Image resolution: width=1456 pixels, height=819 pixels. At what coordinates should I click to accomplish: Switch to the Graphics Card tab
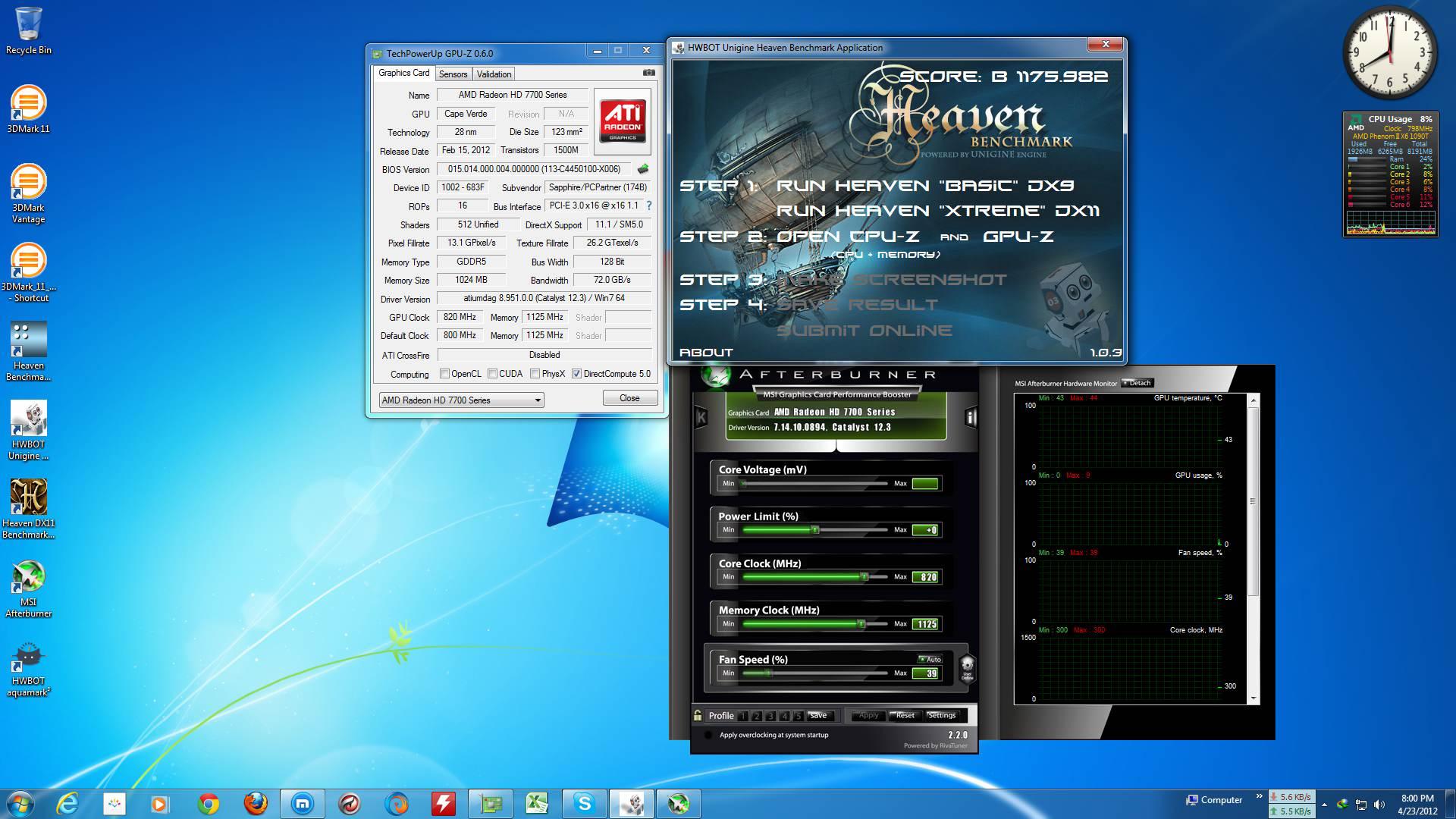[x=404, y=73]
